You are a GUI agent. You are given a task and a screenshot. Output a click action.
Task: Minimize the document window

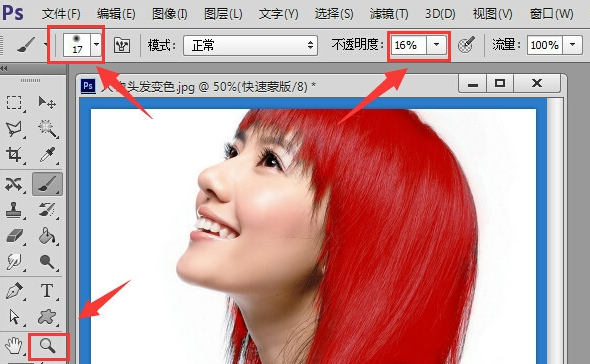point(473,83)
